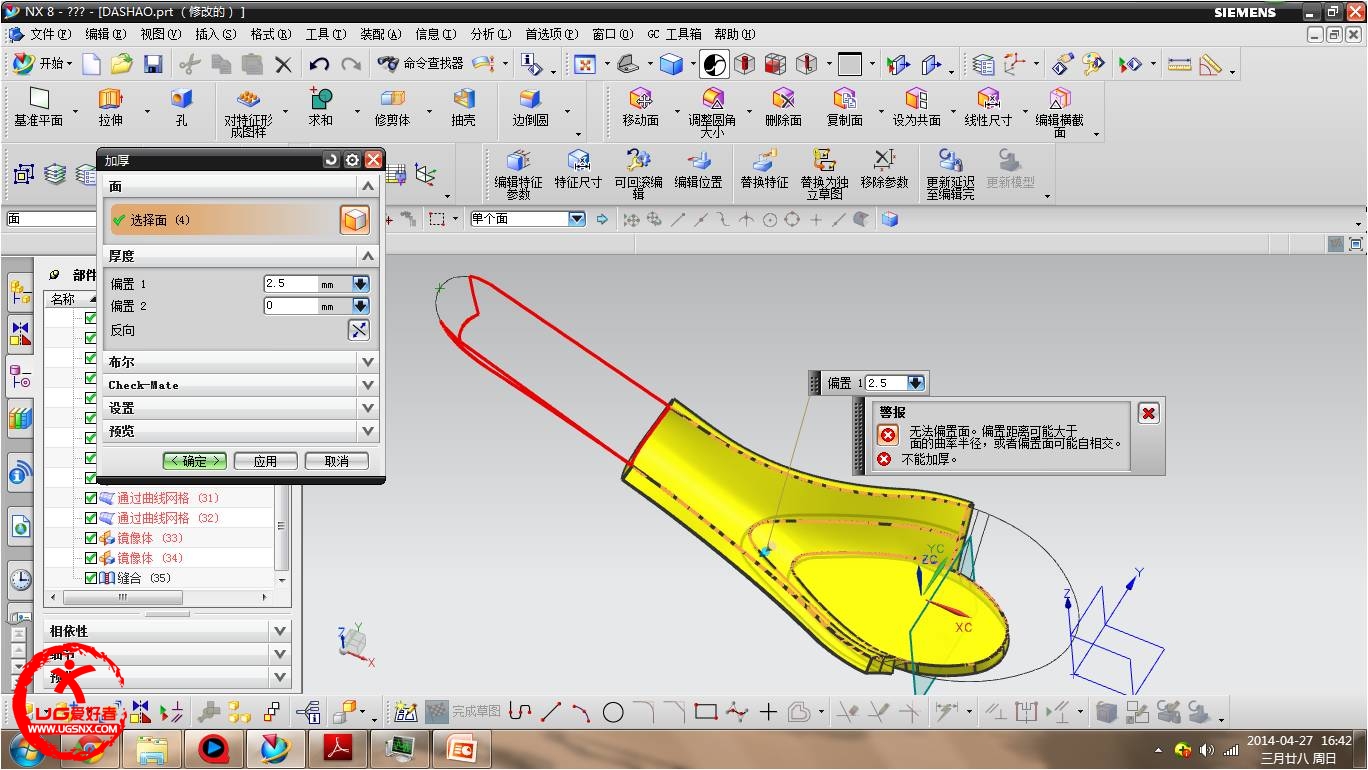This screenshot has height=770, width=1368.
Task: Choose the 边倒圆 edge blend tool
Action: [530, 99]
